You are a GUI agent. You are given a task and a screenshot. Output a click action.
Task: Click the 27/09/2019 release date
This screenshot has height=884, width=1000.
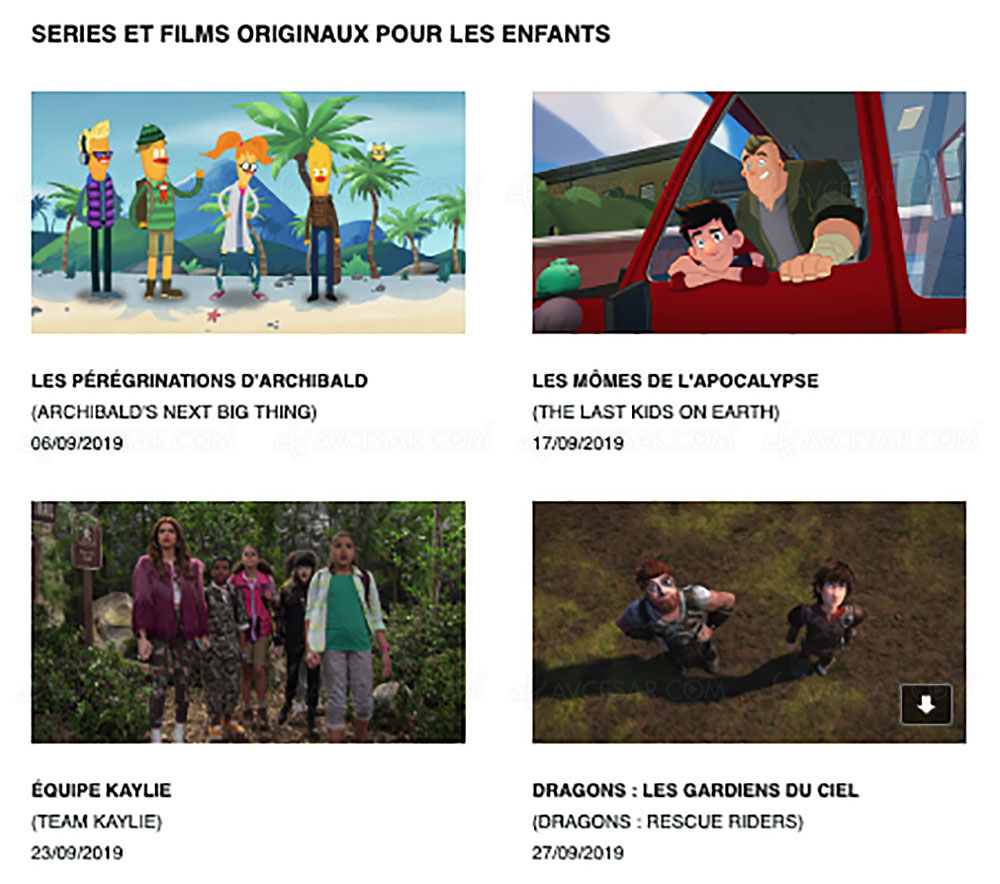point(578,853)
